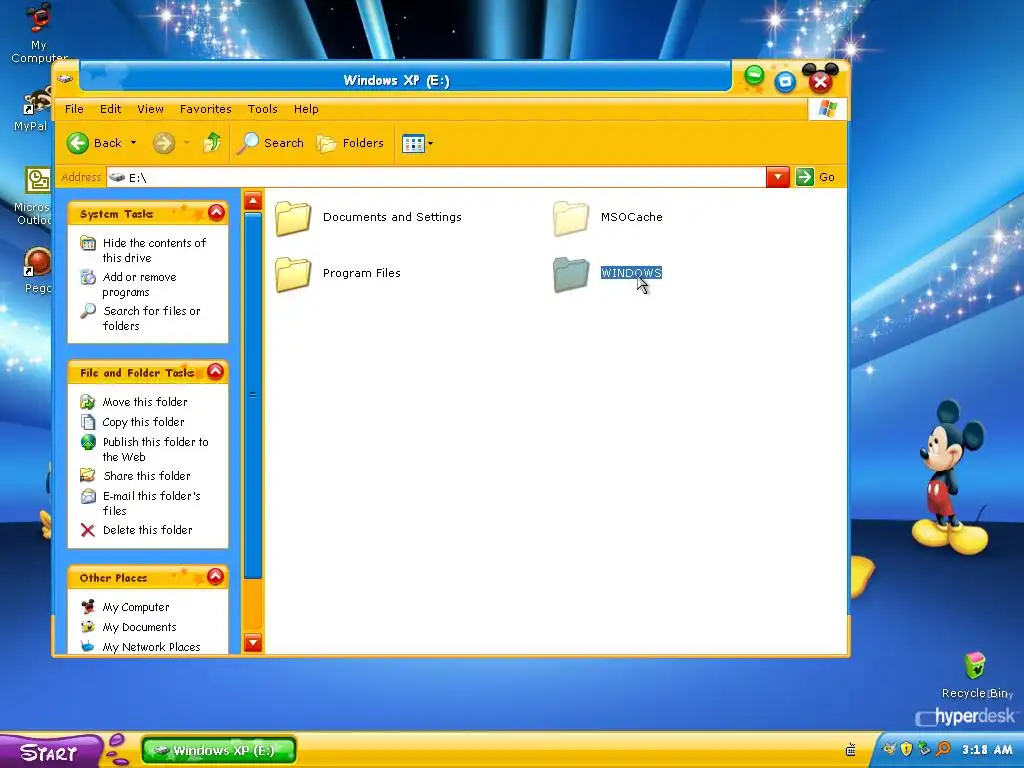This screenshot has height=768, width=1024.
Task: Toggle the Folders pane button
Action: (x=350, y=143)
